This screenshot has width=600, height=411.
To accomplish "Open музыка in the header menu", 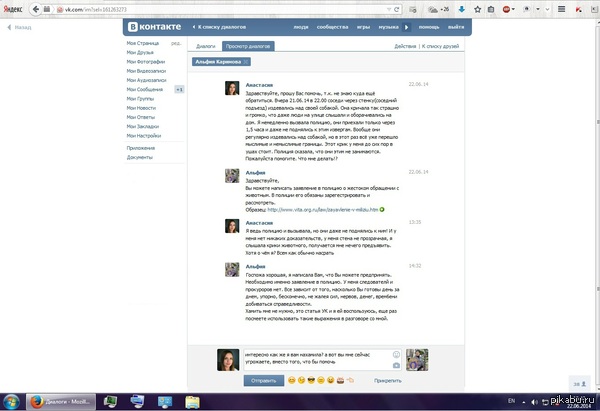I will pos(388,27).
